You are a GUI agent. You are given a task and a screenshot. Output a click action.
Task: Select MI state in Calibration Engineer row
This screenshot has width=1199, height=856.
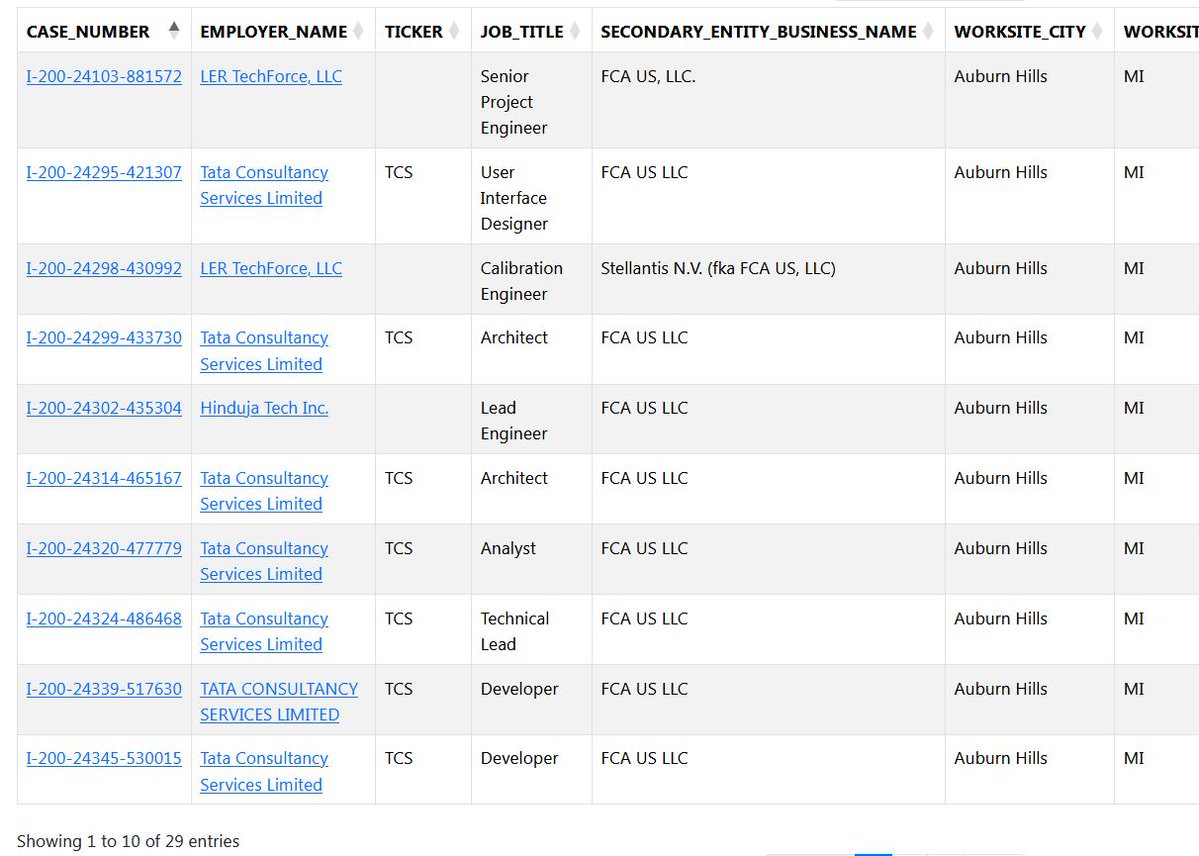(x=1133, y=269)
